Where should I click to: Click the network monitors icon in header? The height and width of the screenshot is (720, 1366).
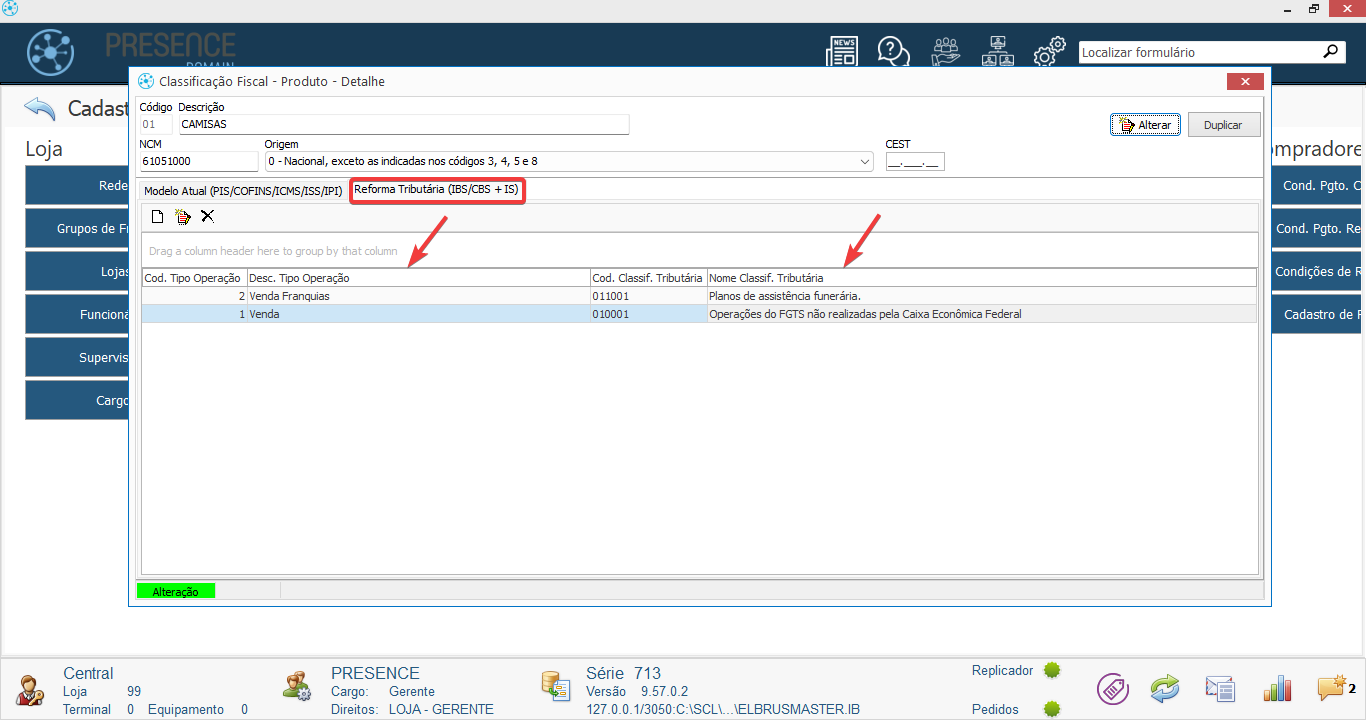(x=997, y=52)
